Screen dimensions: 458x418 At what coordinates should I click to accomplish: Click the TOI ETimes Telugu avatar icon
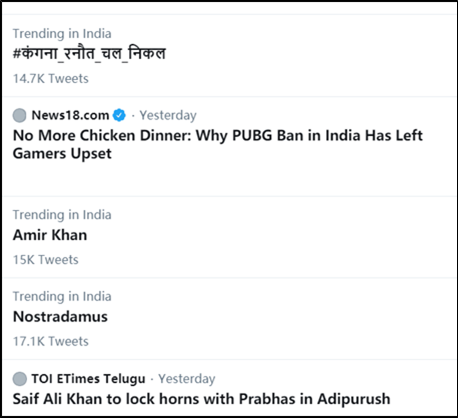coord(19,379)
